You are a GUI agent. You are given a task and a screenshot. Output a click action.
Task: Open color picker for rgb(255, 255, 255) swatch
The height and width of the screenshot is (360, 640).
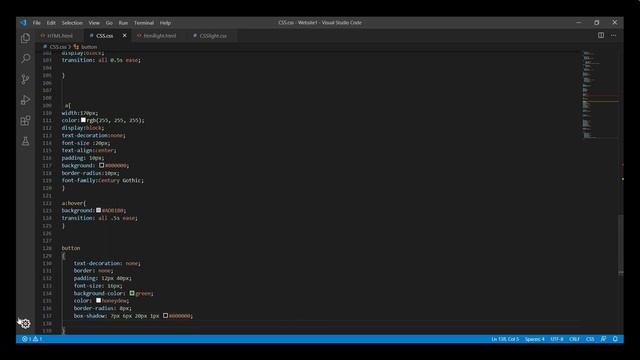tap(83, 120)
